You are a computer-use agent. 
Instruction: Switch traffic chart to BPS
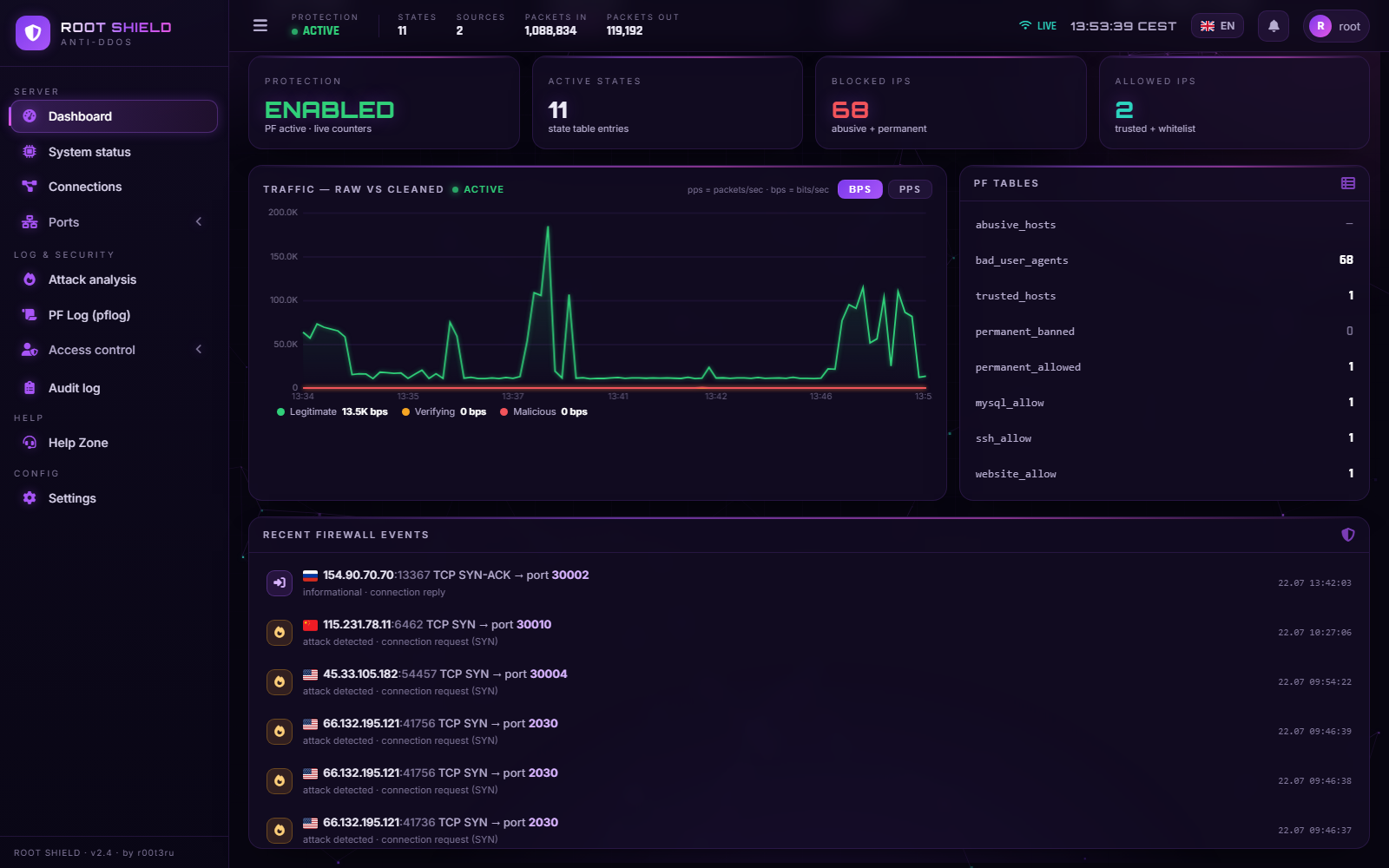pos(859,189)
